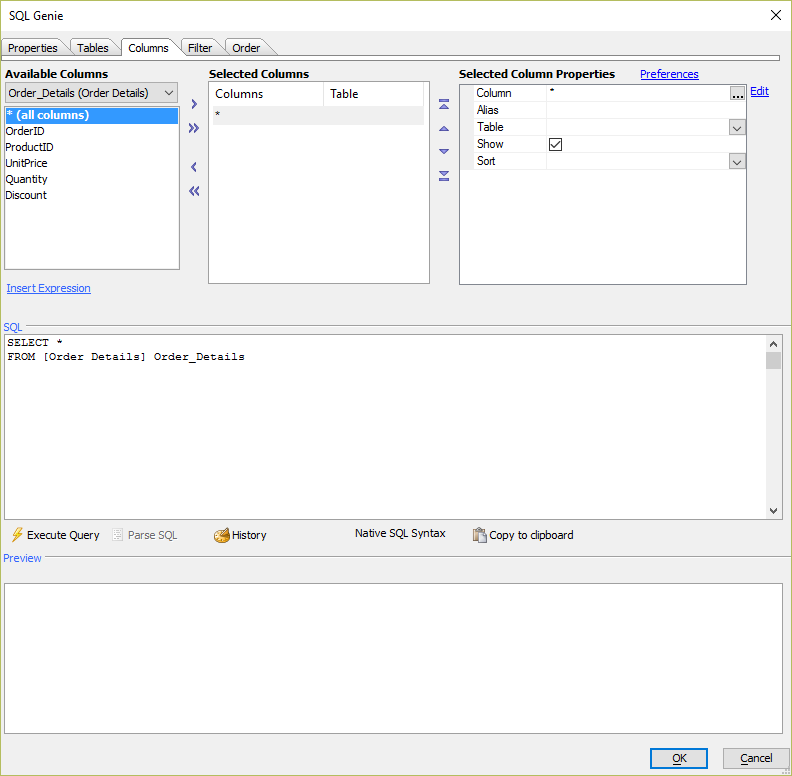This screenshot has width=792, height=776.
Task: Click inside the SQL text editor
Action: click(x=385, y=427)
